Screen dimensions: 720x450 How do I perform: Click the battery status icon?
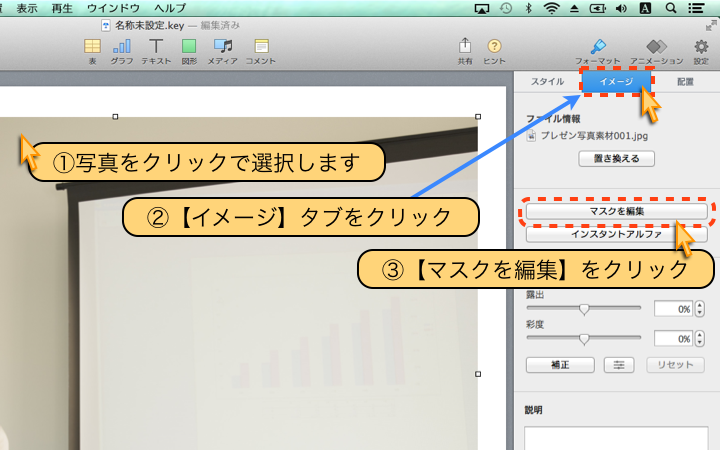(597, 8)
